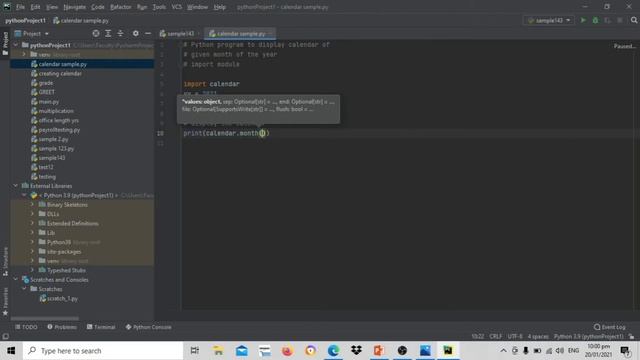Open the Refactor menu

tap(121, 7)
